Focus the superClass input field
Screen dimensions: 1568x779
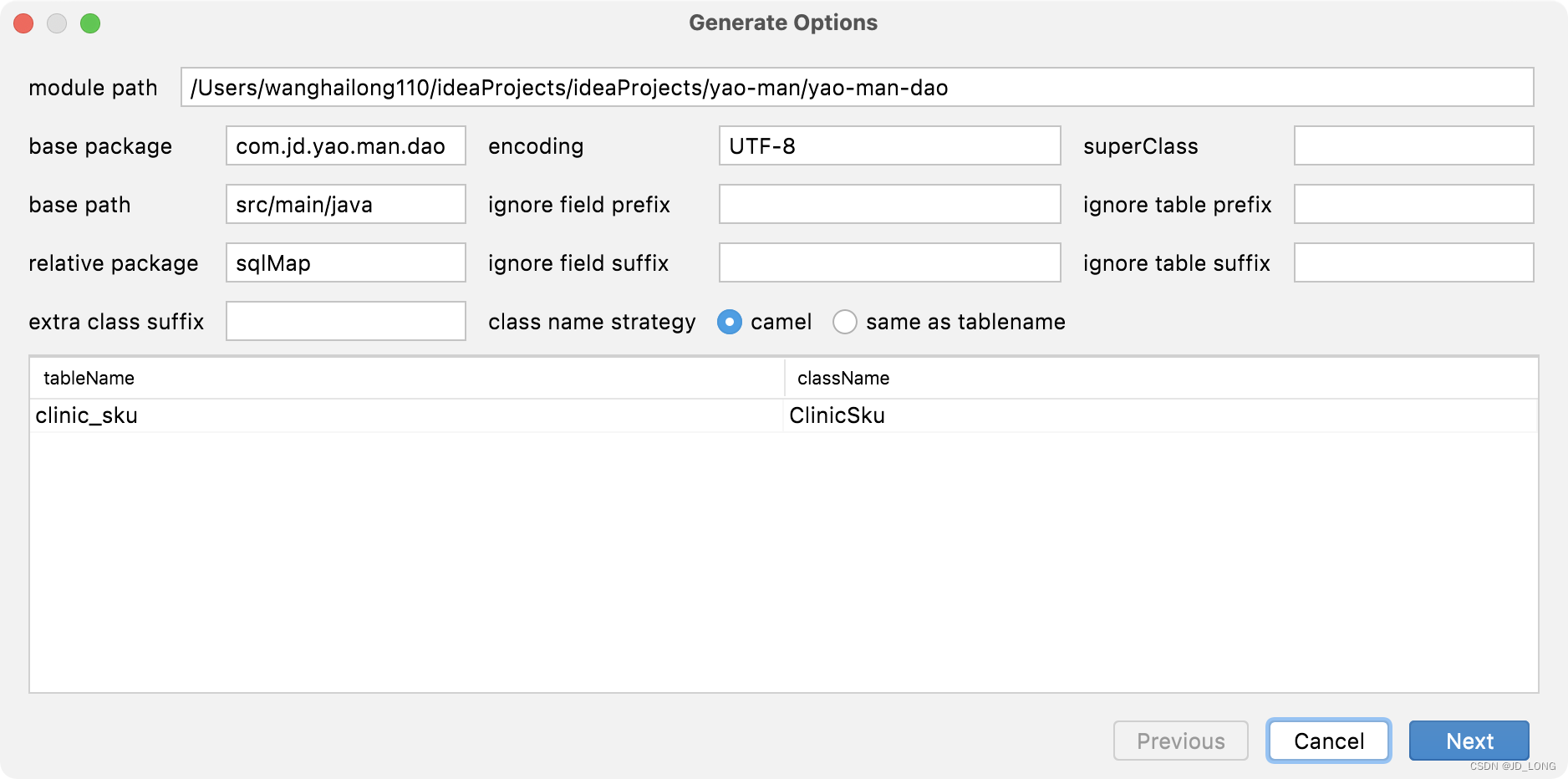[x=1414, y=145]
